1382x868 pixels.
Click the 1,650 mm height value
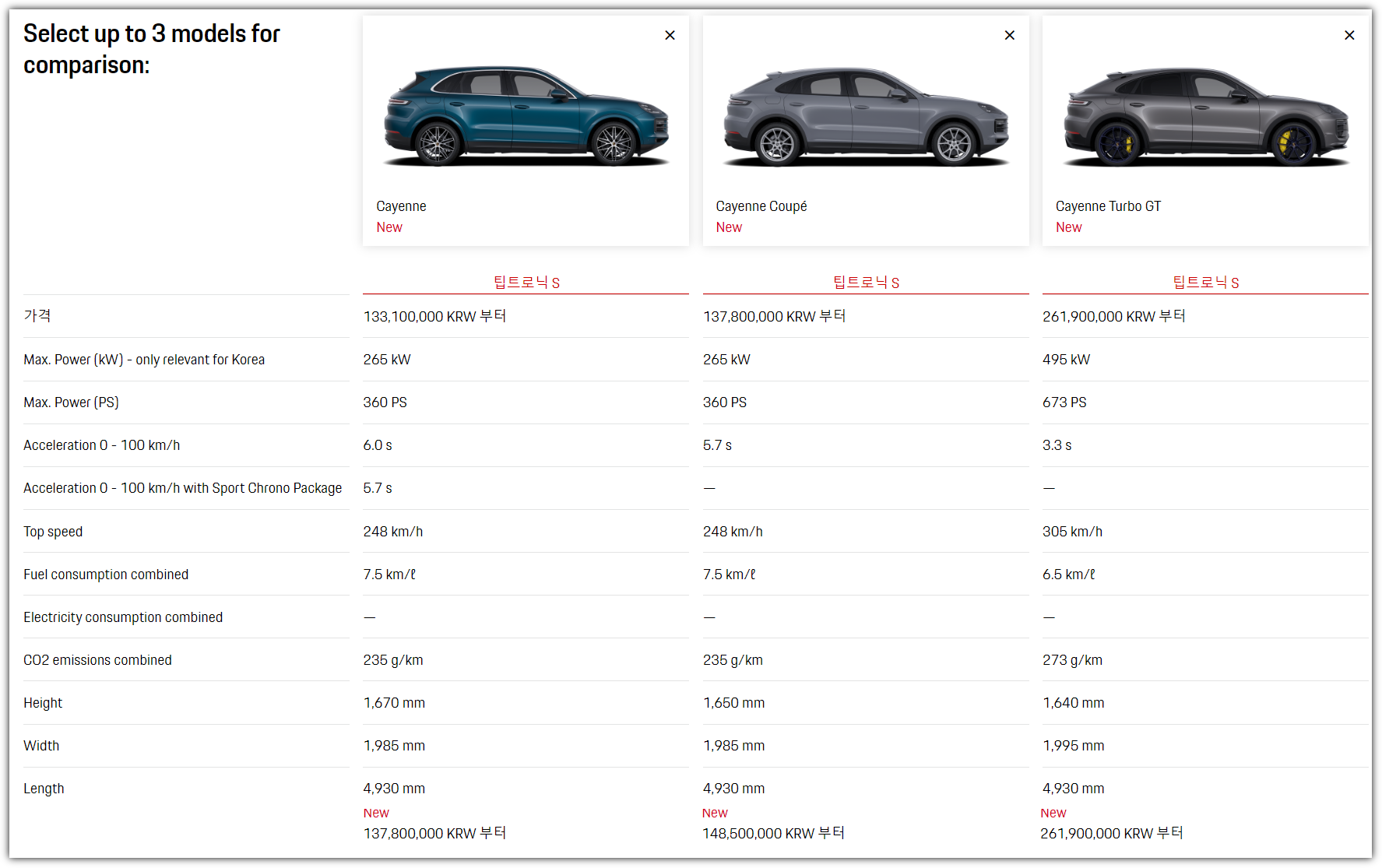733,703
